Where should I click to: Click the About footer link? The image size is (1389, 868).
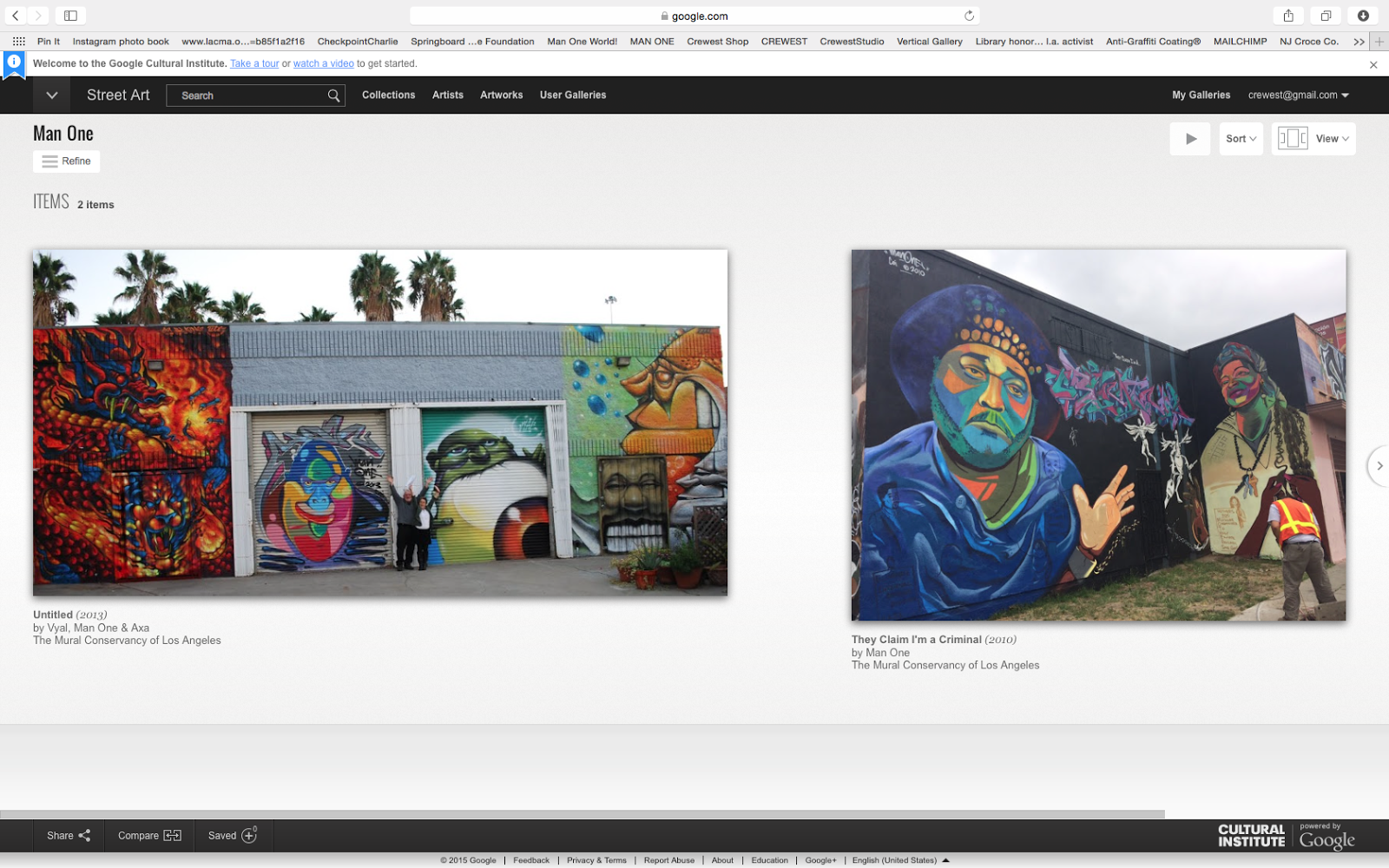click(722, 860)
